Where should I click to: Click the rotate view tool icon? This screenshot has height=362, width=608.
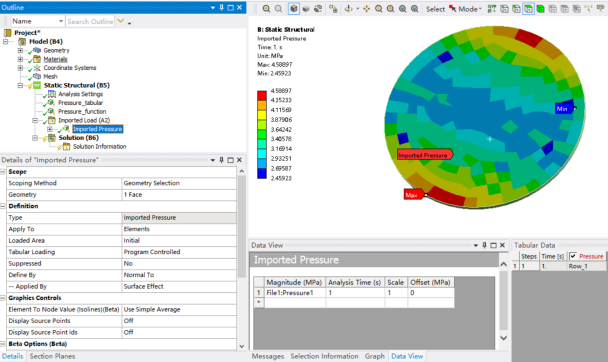click(349, 9)
